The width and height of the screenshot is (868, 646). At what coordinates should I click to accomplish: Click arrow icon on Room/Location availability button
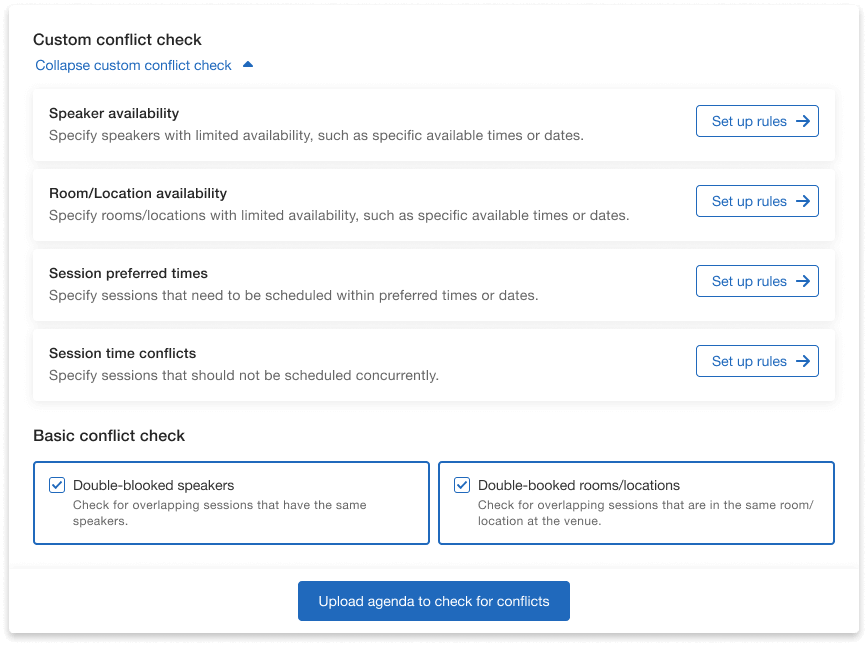(803, 201)
